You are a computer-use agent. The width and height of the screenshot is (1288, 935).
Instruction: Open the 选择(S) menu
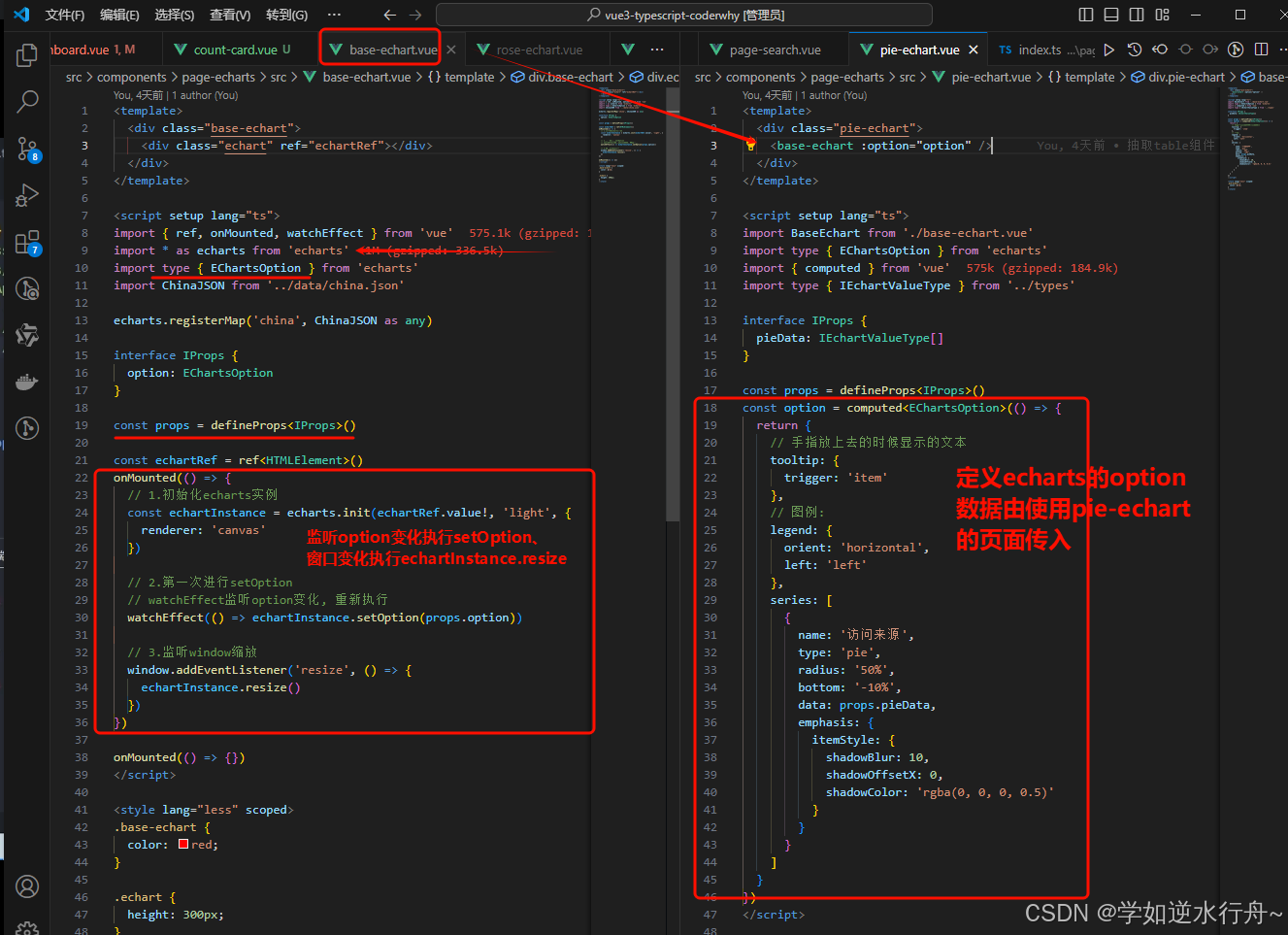pyautogui.click(x=175, y=15)
